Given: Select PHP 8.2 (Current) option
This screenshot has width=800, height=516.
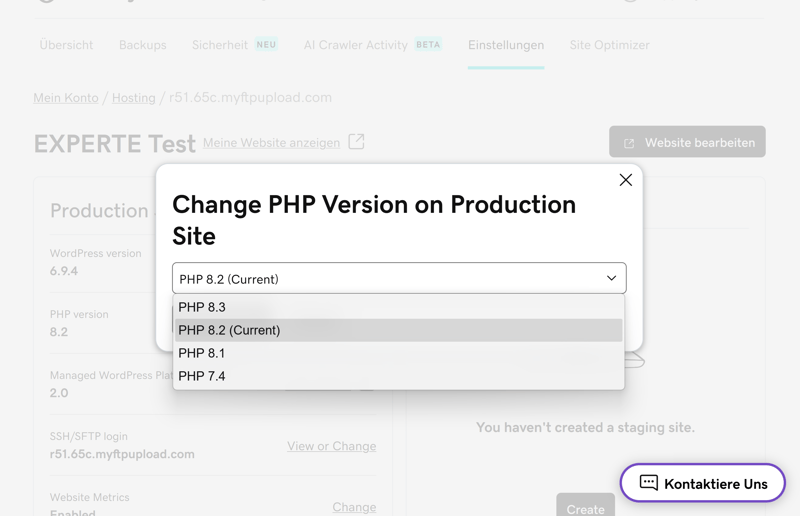Looking at the screenshot, I should tap(398, 330).
